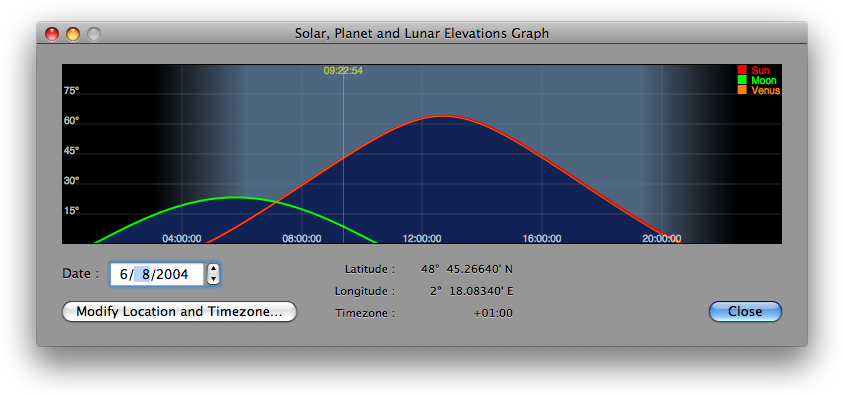Click the 08:00:00 axis label
The image size is (843, 397).
coord(302,238)
